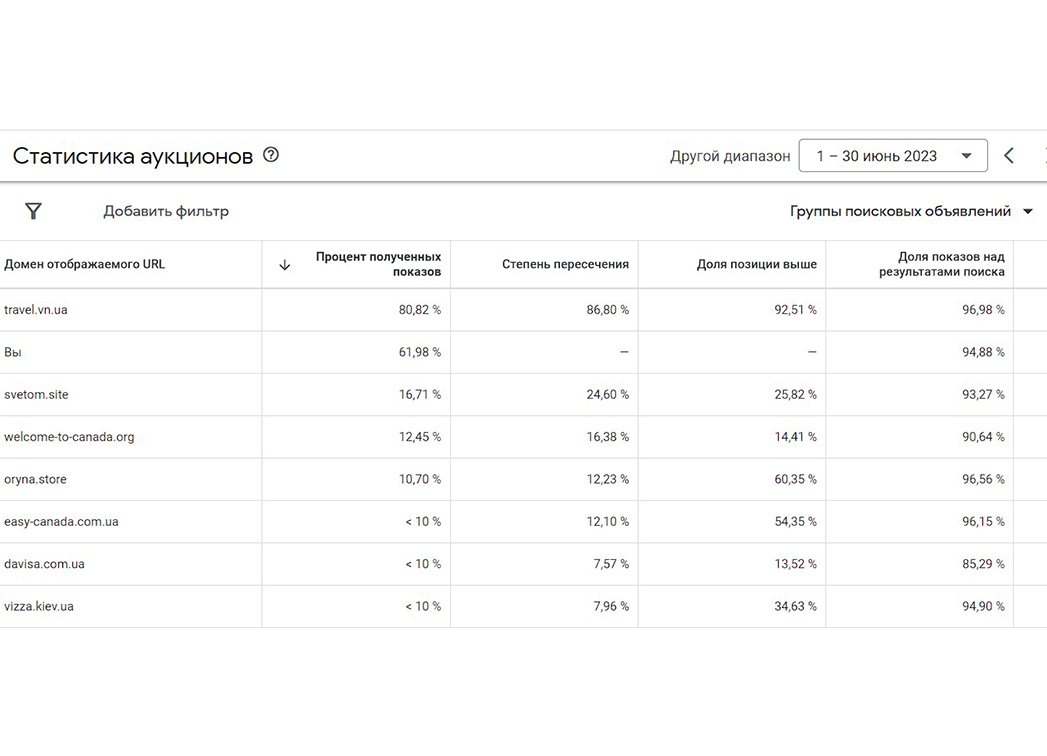1047x756 pixels.
Task: Select the davisa.com.ua row
Action: 524,564
